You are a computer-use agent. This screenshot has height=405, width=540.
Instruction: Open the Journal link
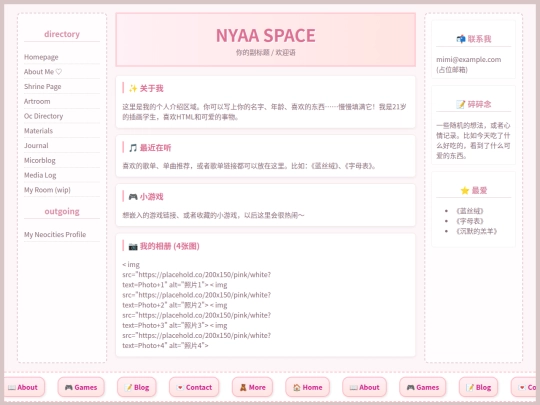point(36,146)
